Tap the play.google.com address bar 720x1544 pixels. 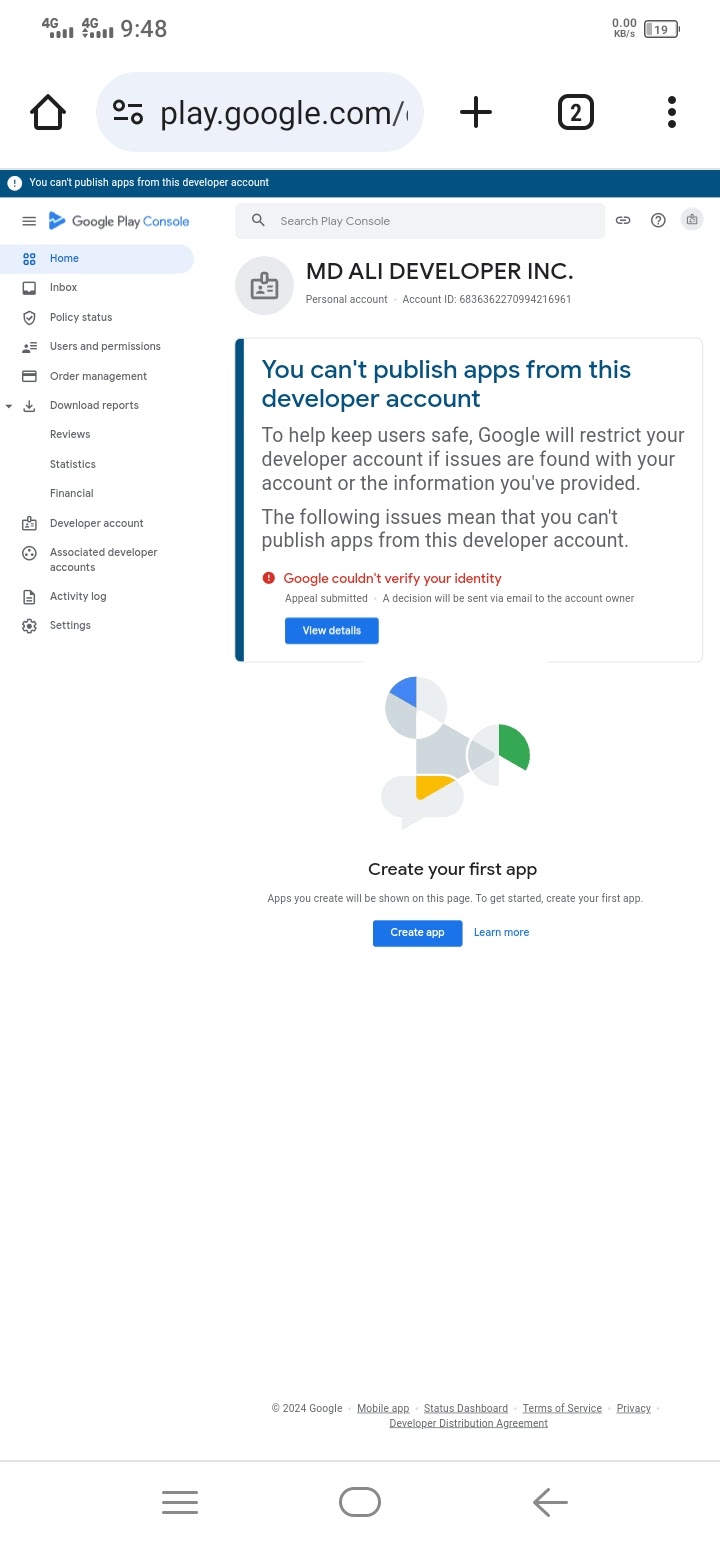[260, 112]
